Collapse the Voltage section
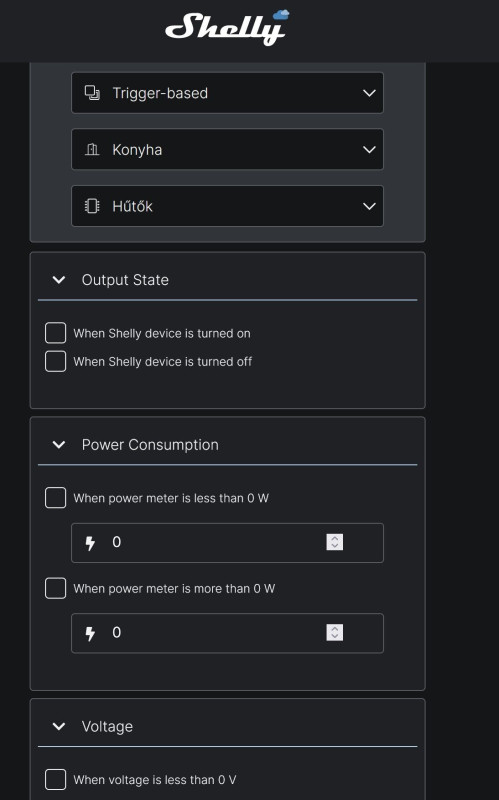This screenshot has width=499, height=800. pyautogui.click(x=59, y=726)
